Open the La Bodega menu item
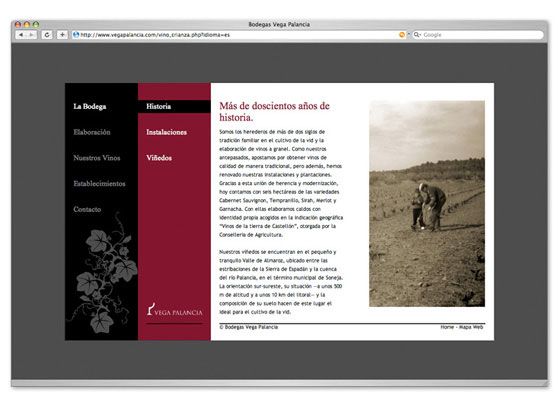This screenshot has height=420, width=560. pyautogui.click(x=90, y=106)
